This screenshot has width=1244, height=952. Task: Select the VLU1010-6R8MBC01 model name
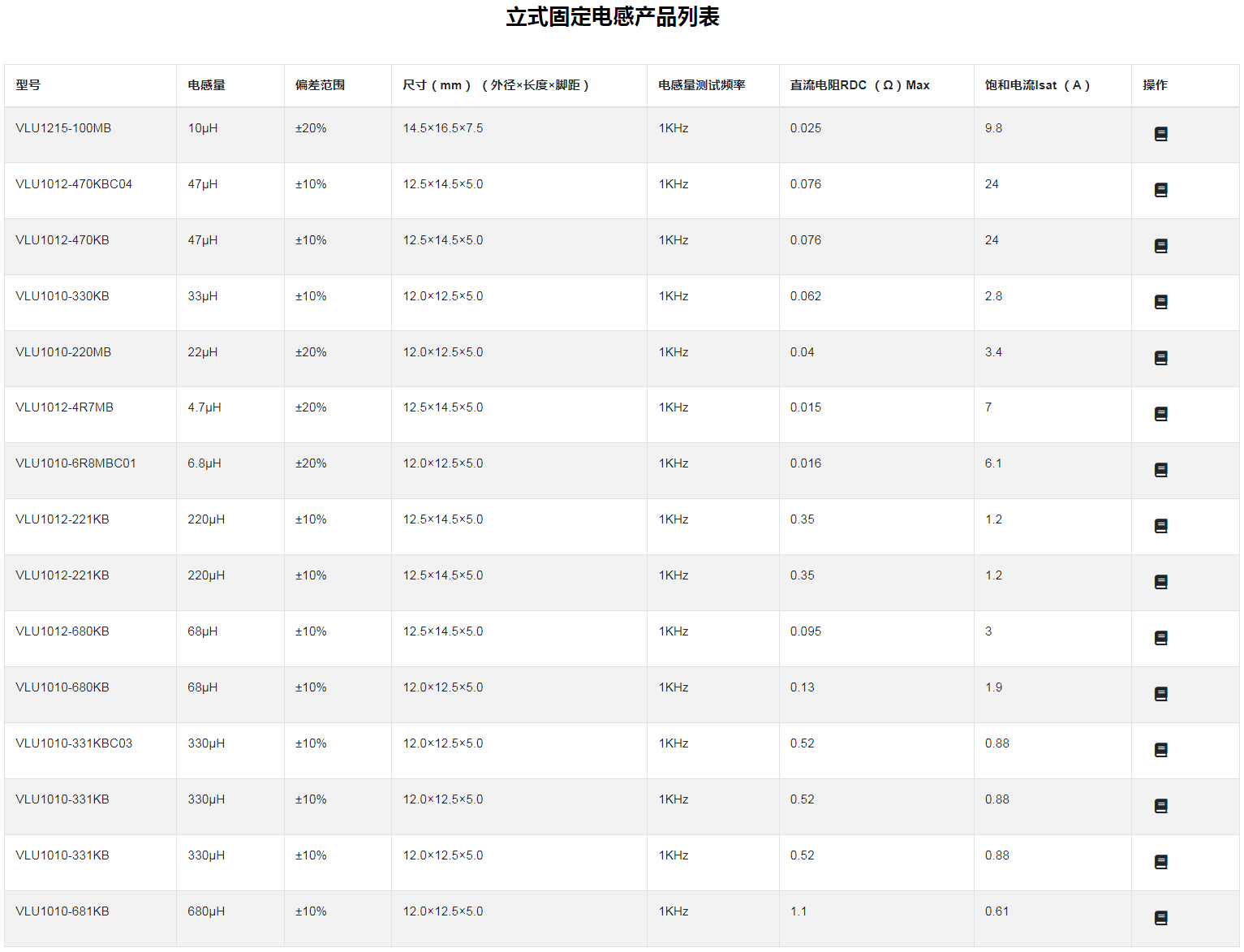coord(75,463)
